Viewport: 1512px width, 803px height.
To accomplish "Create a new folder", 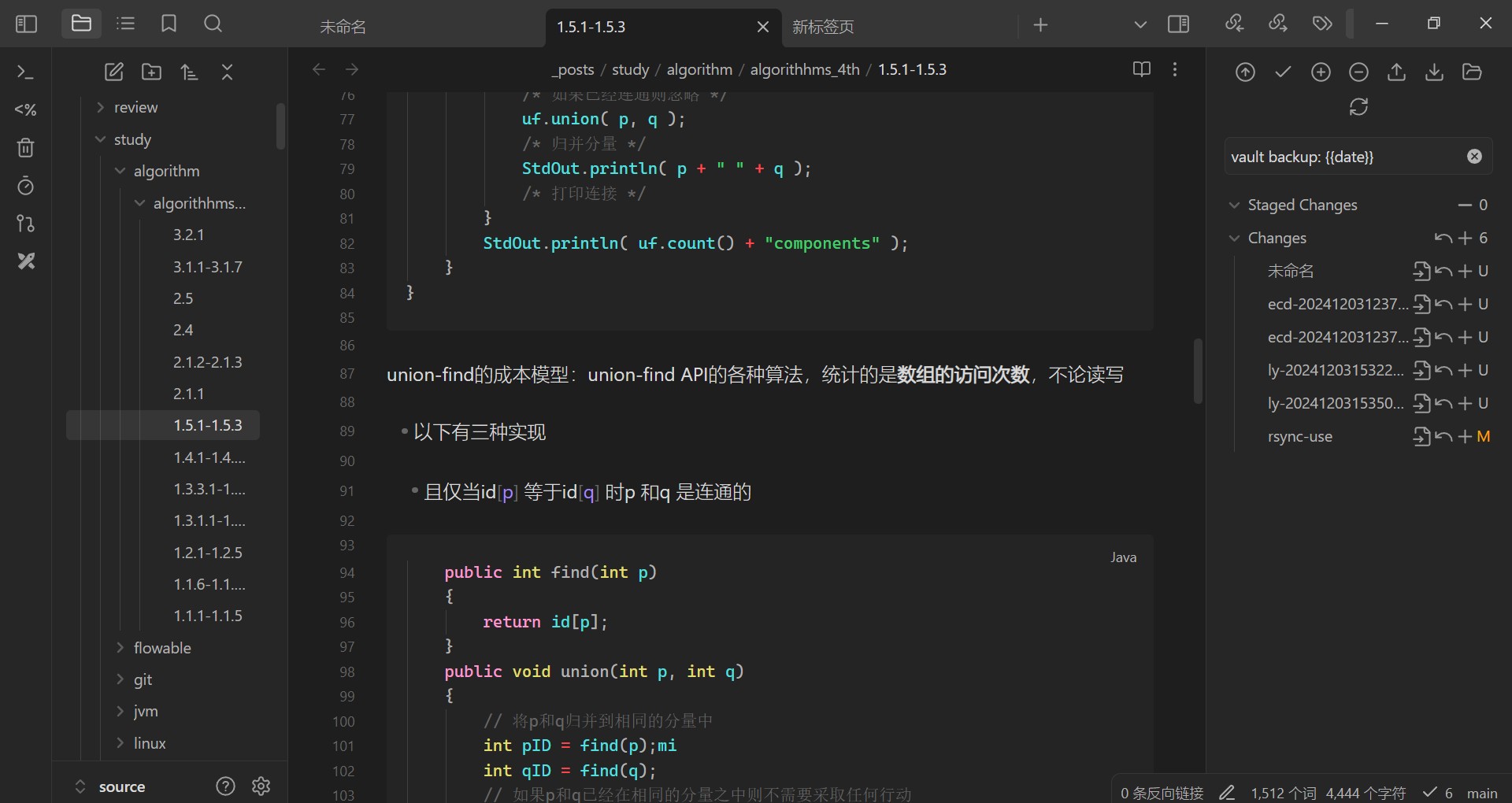I will (151, 72).
